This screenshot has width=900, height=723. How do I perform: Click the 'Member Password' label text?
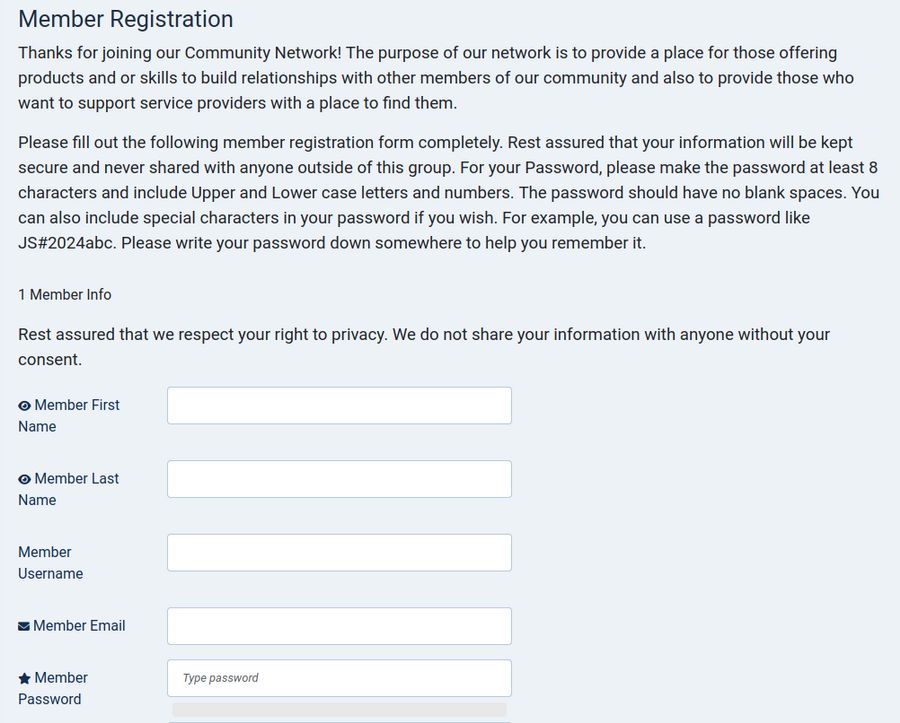pos(60,678)
